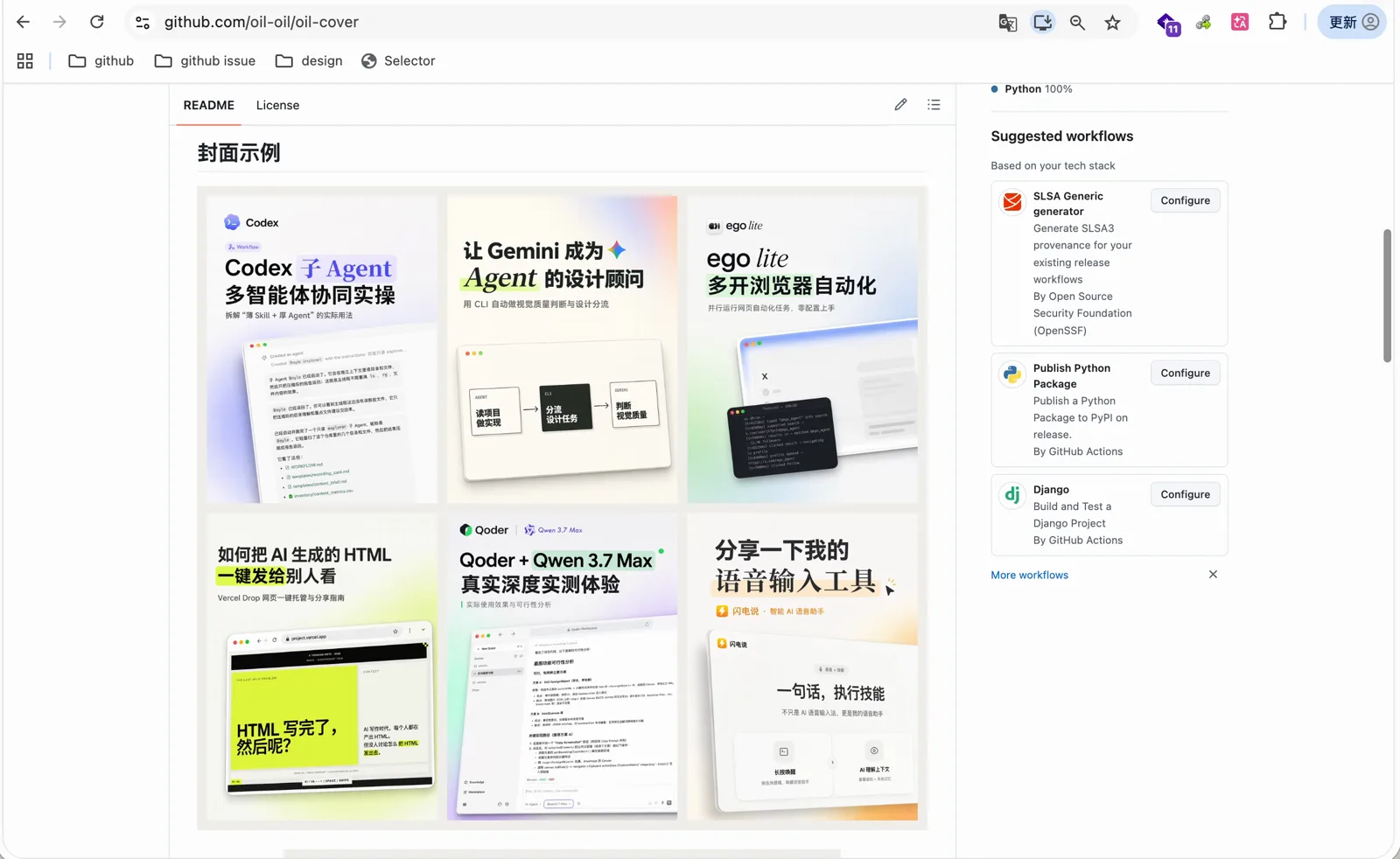Screen dimensions: 1400x859
Task: Click the Python logo workflow icon
Action: pyautogui.click(x=1012, y=374)
